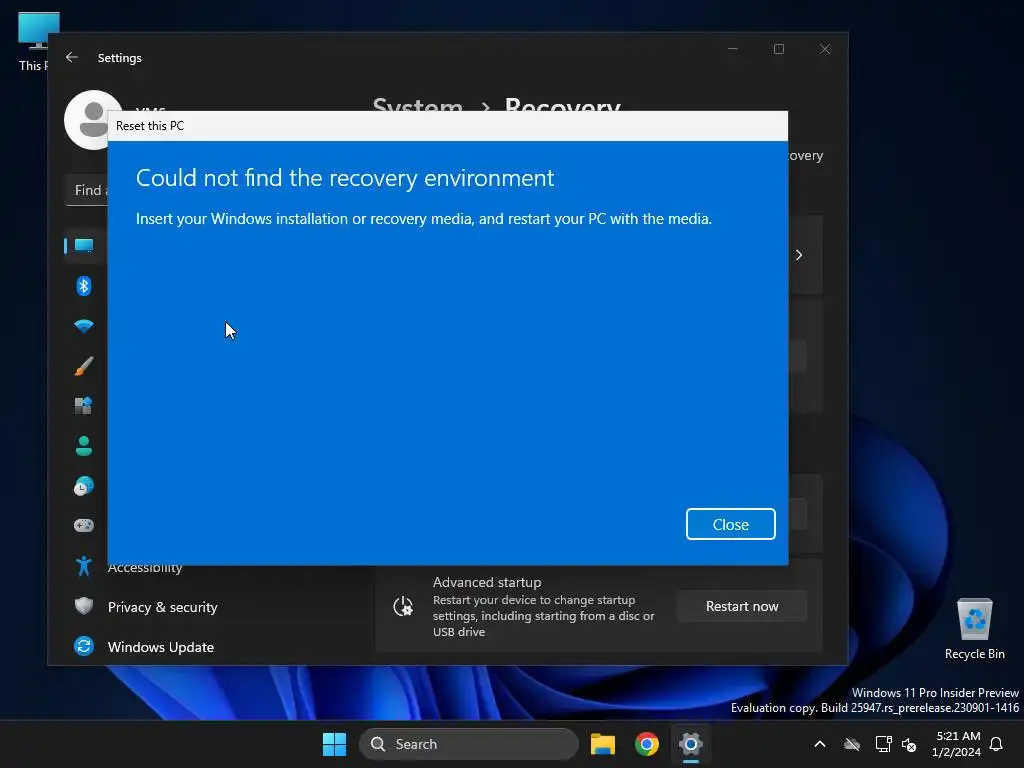Open Time & language globe clock icon
The image size is (1024, 768).
84,487
